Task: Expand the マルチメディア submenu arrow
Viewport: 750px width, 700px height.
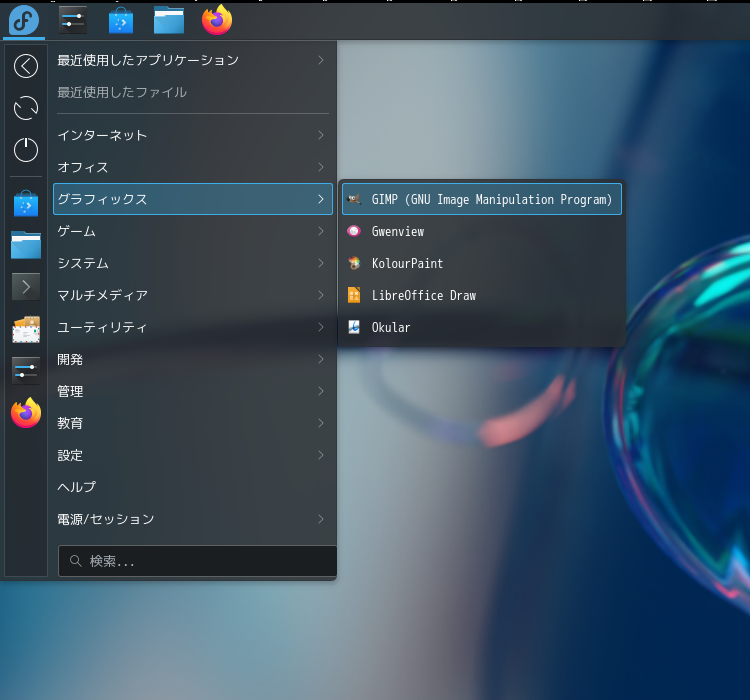Action: 321,295
